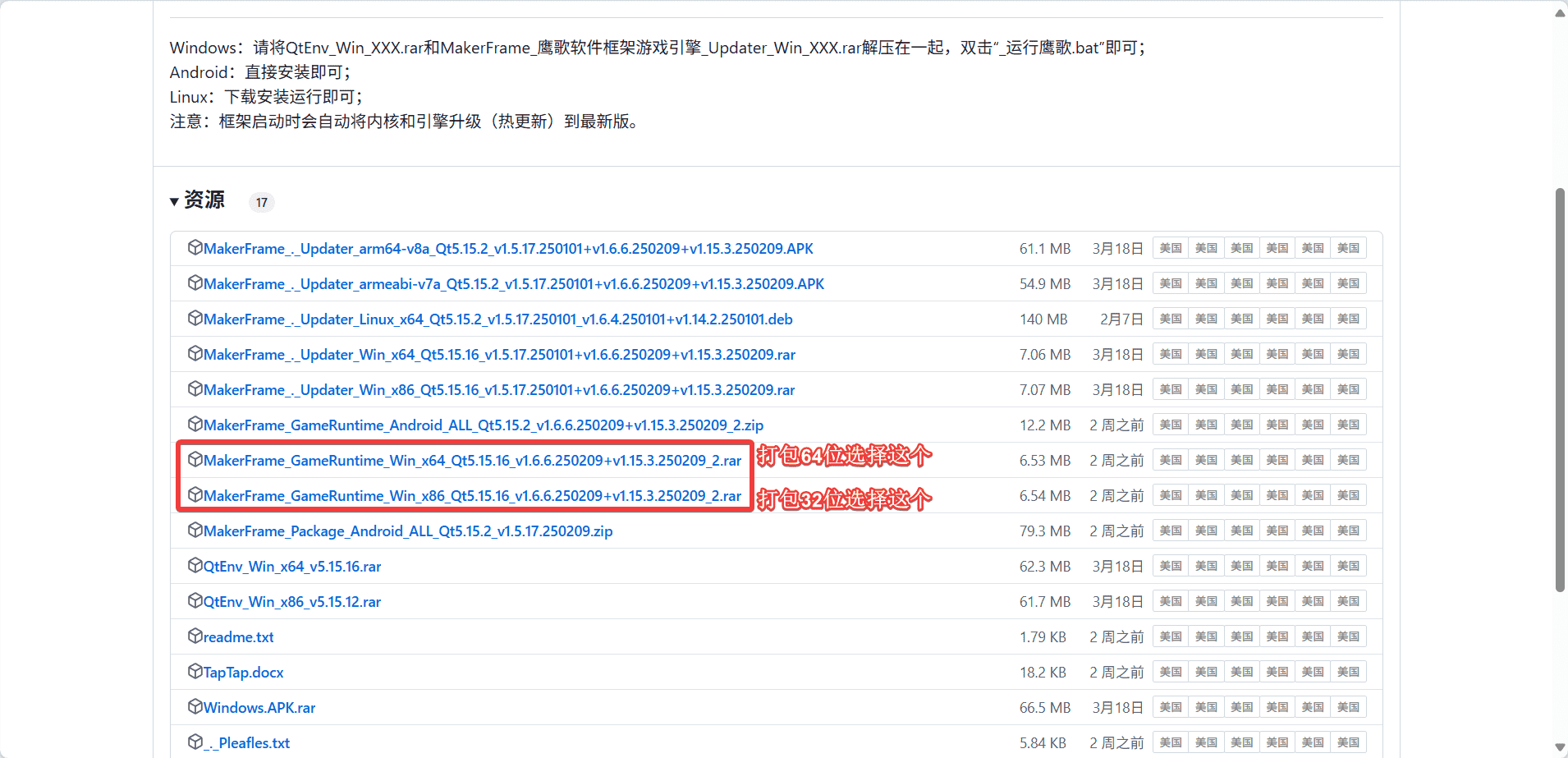Click package icon beside QtEnv_Win_x64_v5.15.16.rar
Viewport: 1568px width, 758px height.
pyautogui.click(x=195, y=565)
